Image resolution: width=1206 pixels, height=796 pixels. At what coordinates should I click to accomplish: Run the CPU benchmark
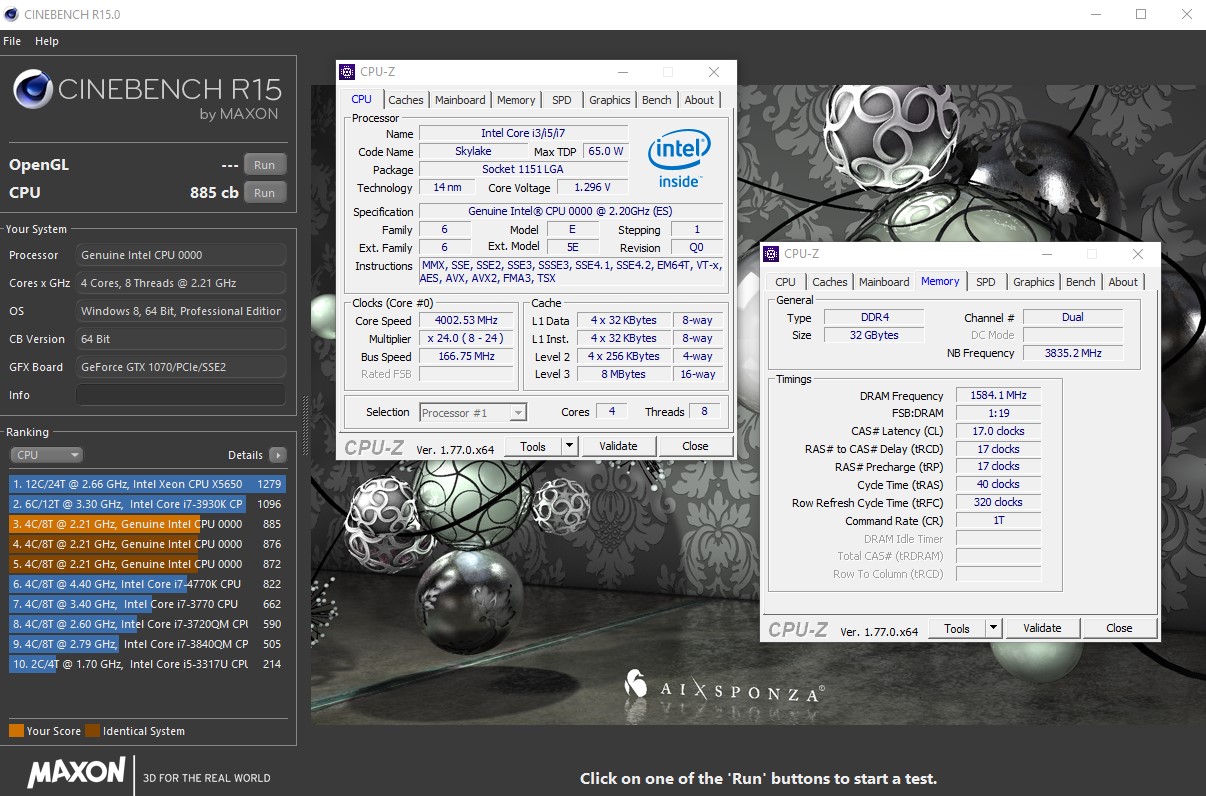click(x=264, y=193)
